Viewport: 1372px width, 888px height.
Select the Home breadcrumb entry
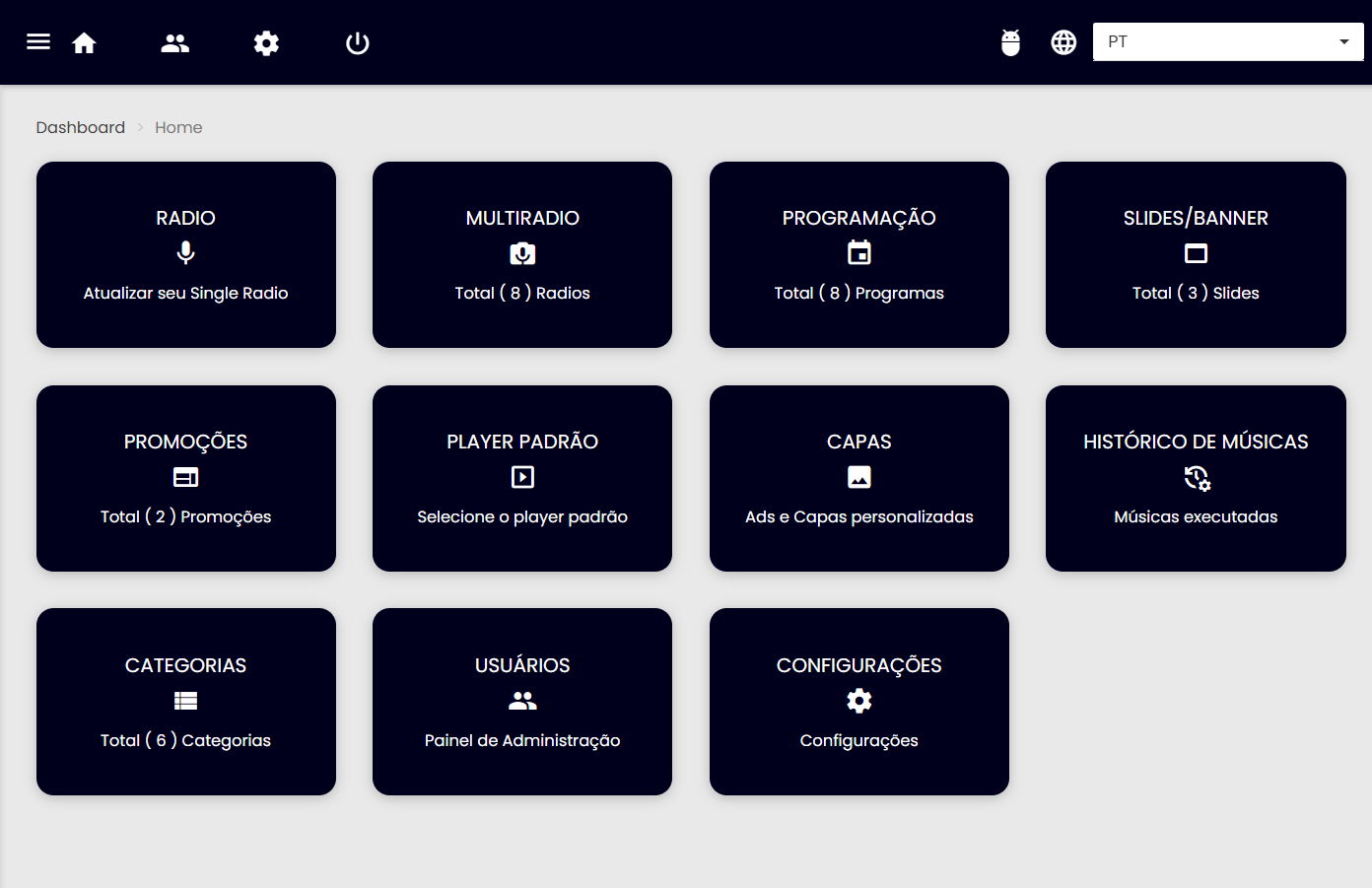point(178,127)
